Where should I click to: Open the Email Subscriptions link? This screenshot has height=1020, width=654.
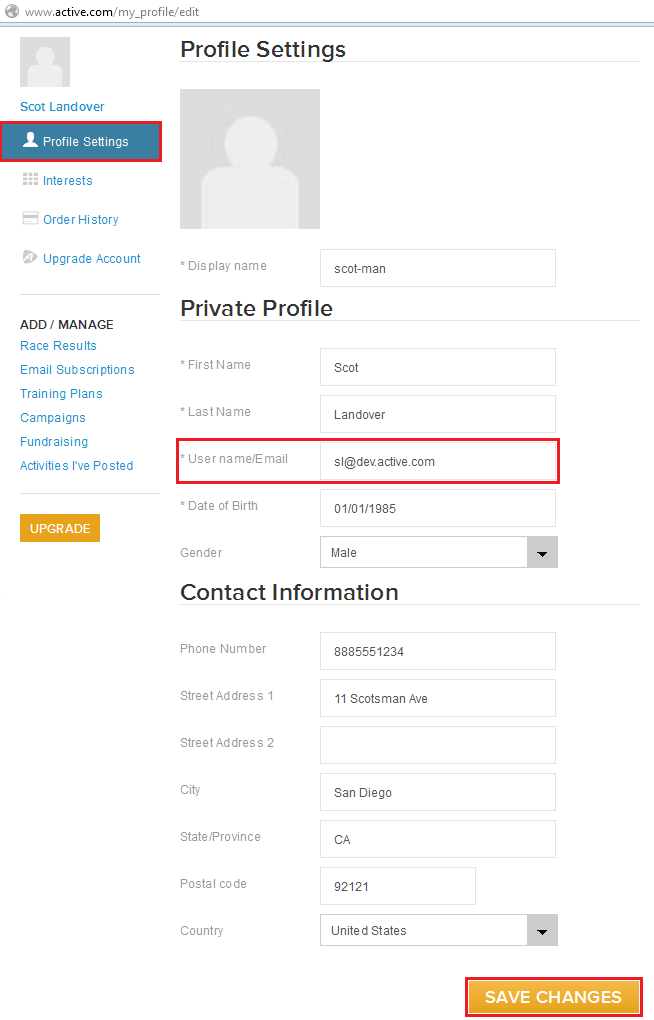point(77,370)
